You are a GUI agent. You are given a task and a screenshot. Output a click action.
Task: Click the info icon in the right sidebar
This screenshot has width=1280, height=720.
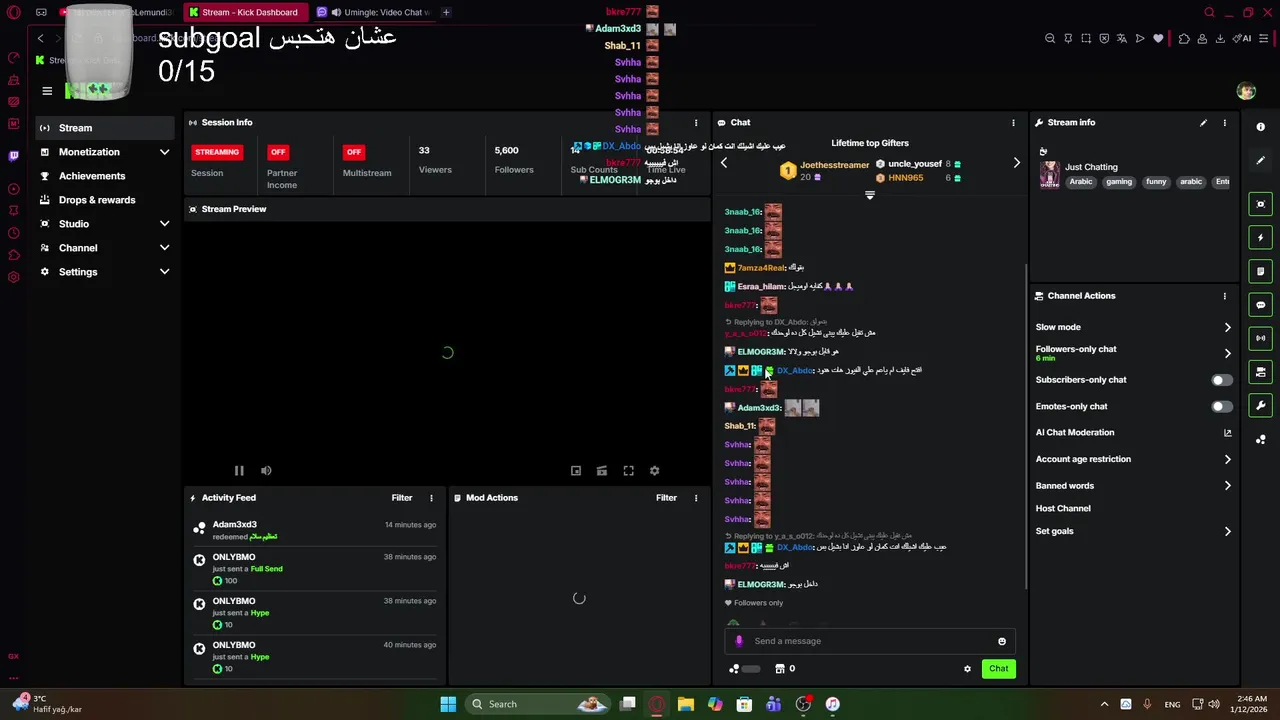(x=1260, y=127)
